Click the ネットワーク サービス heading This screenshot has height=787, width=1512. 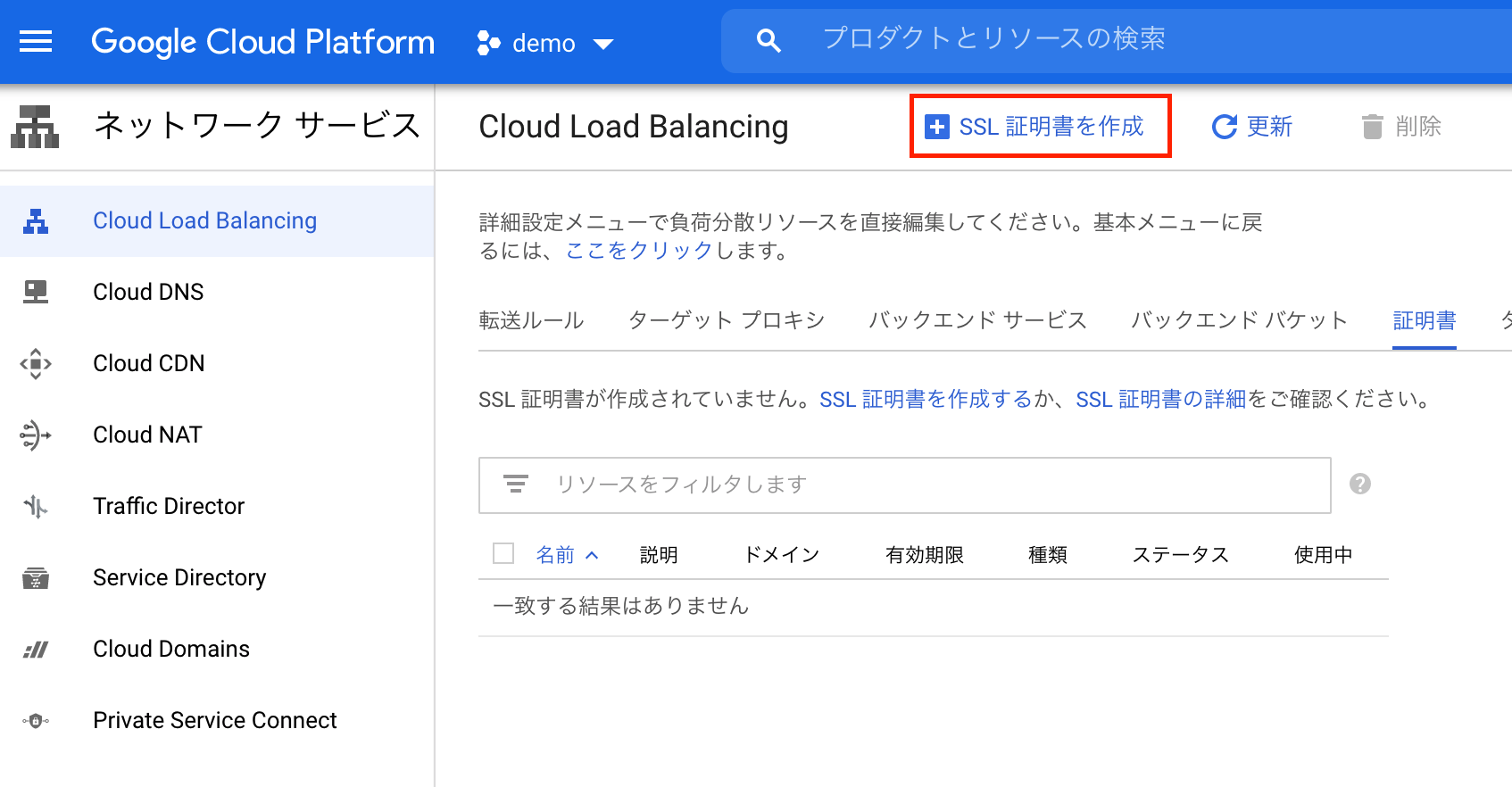pos(257,126)
